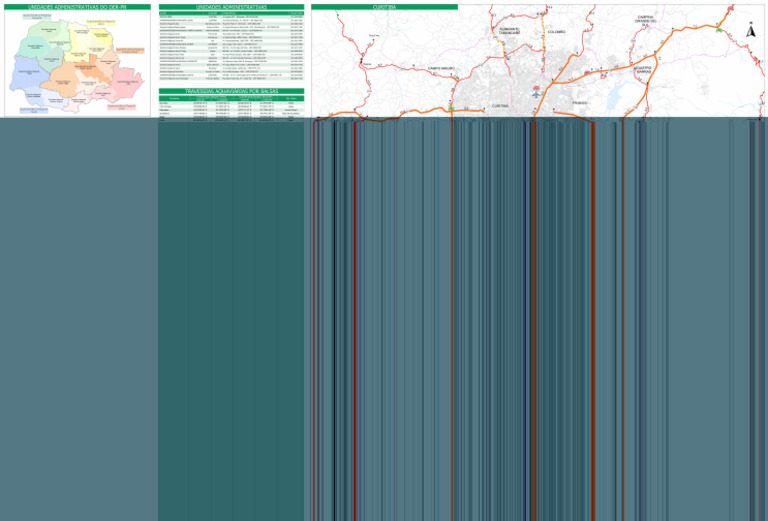The image size is (768, 521).
Task: Click the CAMPO MAGRO city label
Action: [441, 69]
